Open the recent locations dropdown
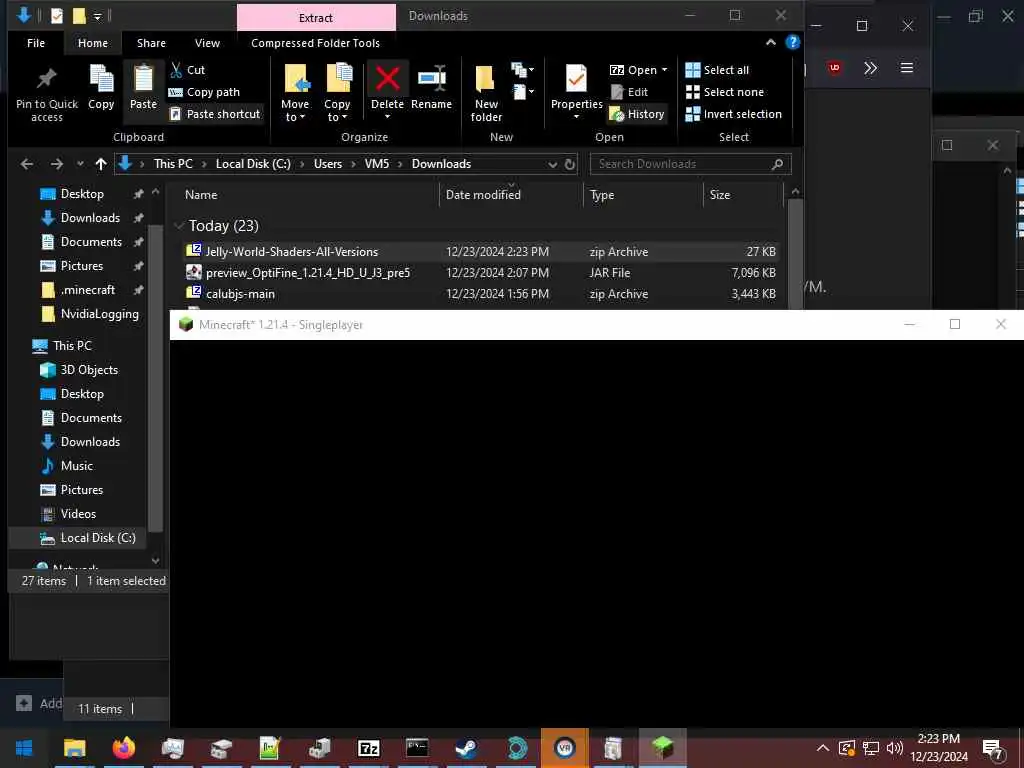Screen dimensions: 1024x768 (80, 164)
